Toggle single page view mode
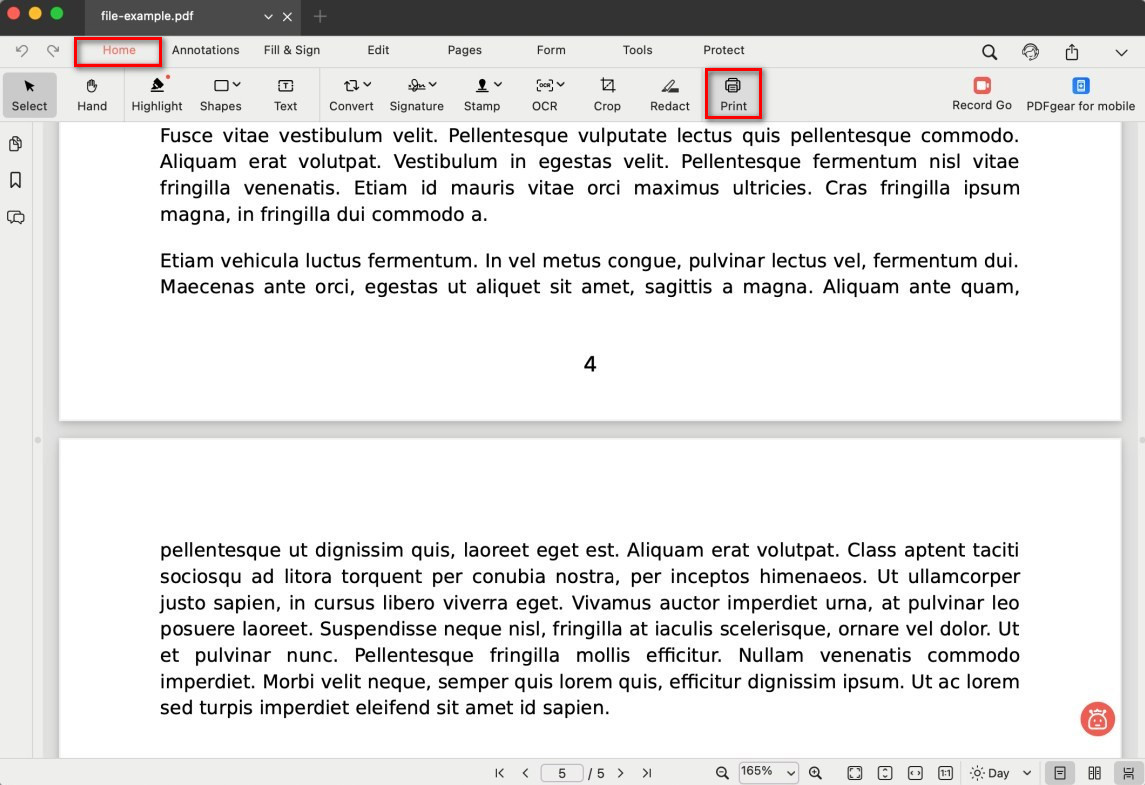 coord(1059,773)
